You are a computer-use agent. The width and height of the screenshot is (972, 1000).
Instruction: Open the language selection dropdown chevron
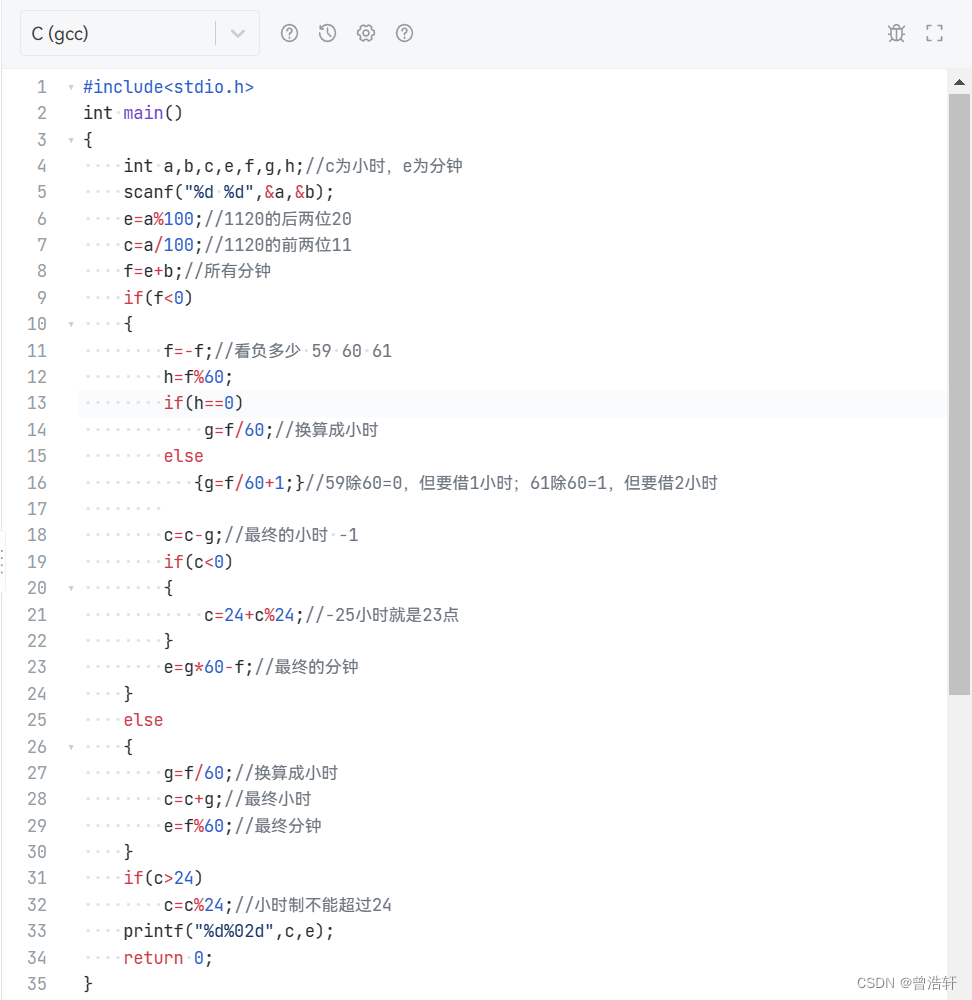tap(238, 33)
